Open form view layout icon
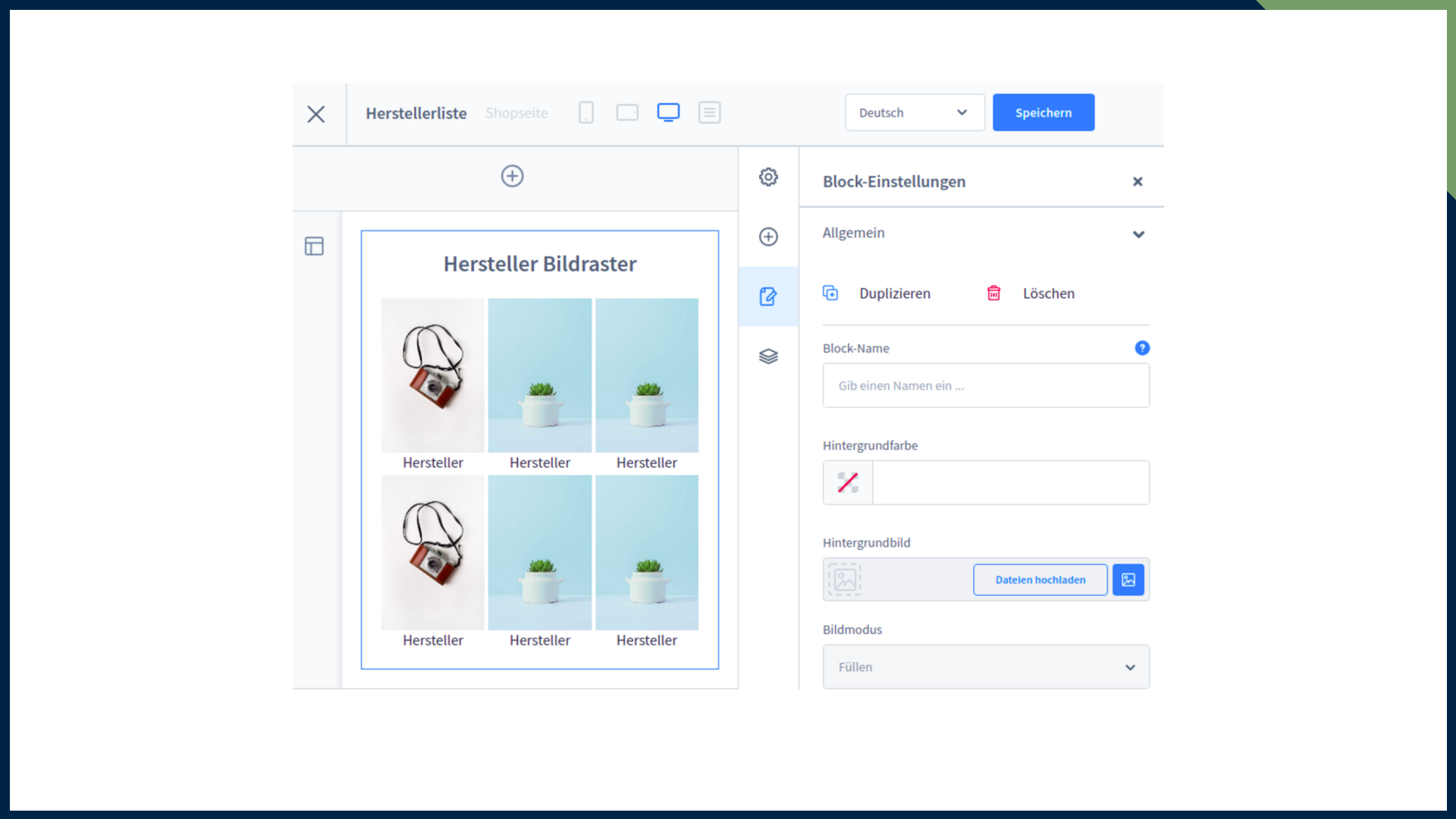The height and width of the screenshot is (819, 1456). [709, 113]
